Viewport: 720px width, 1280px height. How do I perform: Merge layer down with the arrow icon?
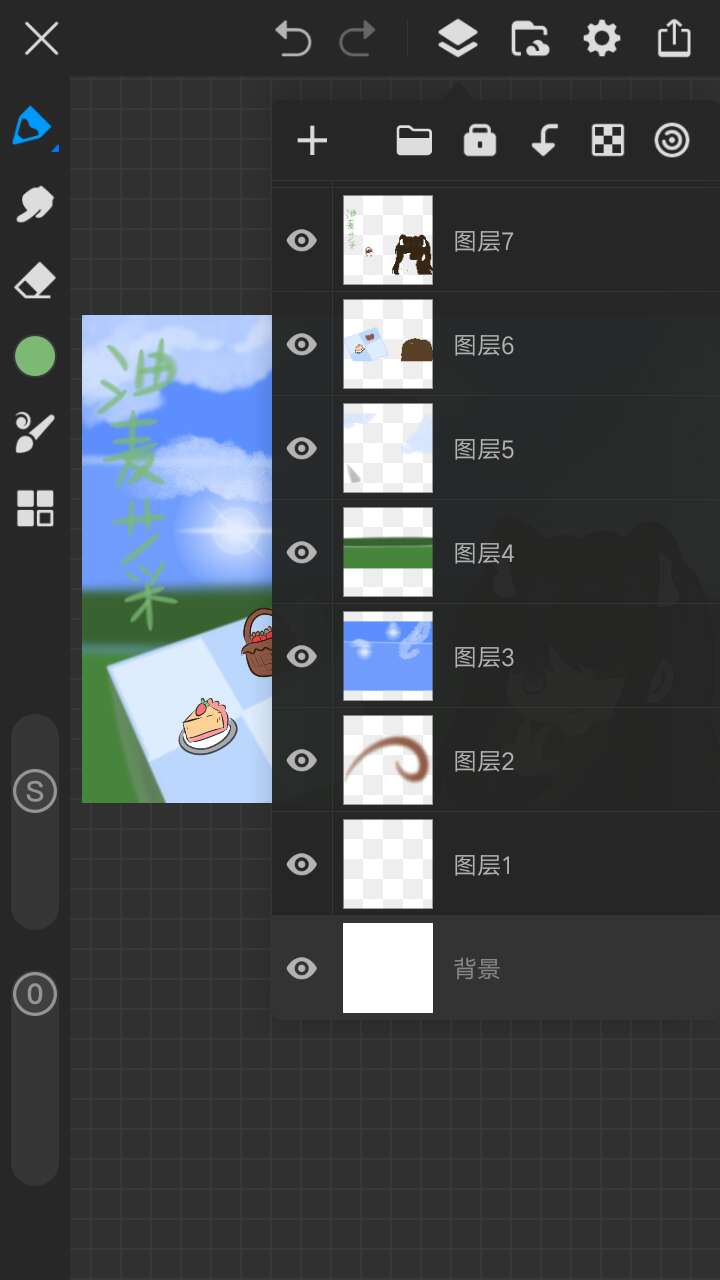544,141
